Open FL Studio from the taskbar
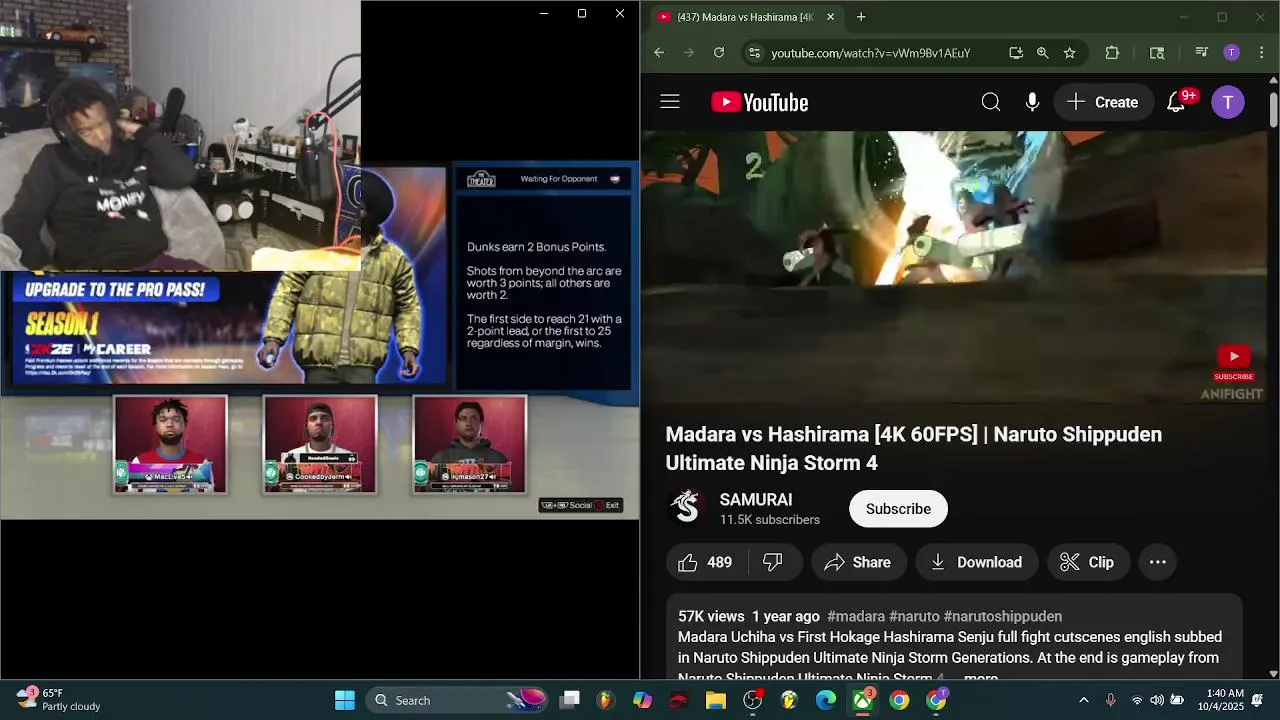This screenshot has width=1280, height=720. point(606,700)
